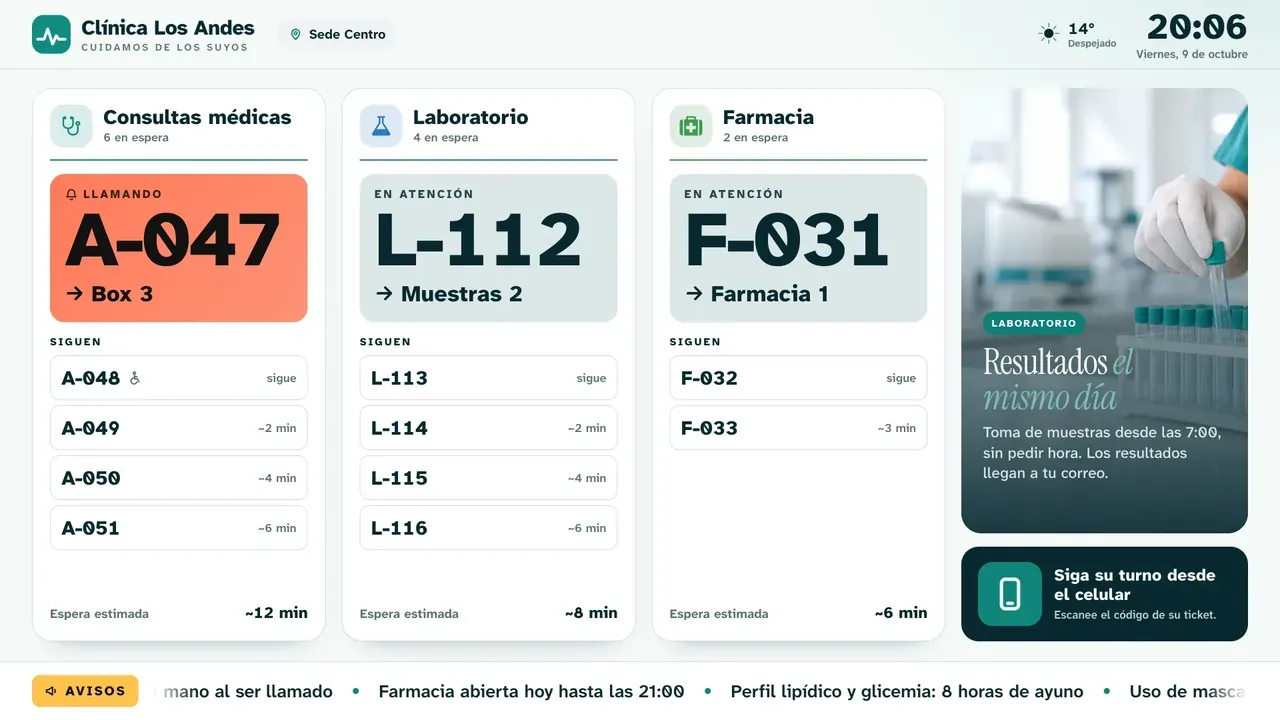
Task: Click the 'Farmacia abierta hoy hasta las 21:00' notice
Action: (531, 691)
